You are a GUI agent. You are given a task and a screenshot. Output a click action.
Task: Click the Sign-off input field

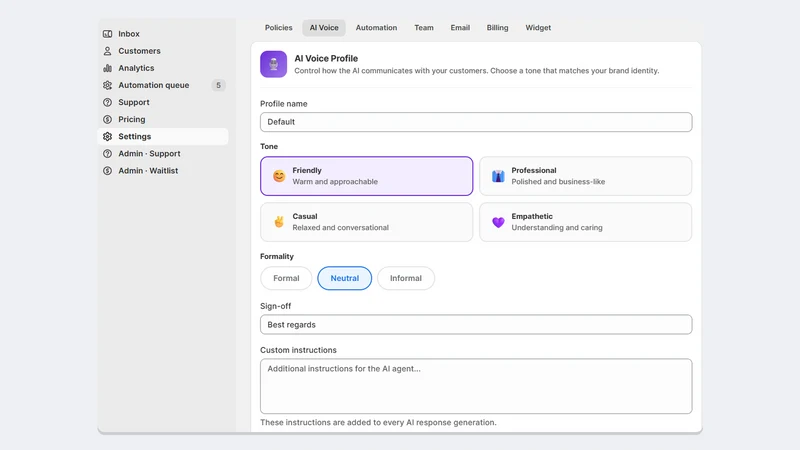476,324
